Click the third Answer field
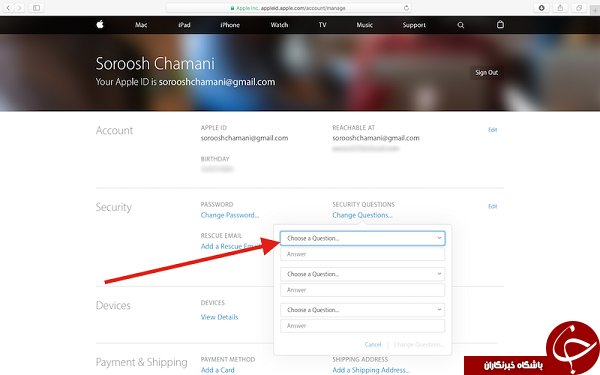The width and height of the screenshot is (600, 375). [x=362, y=326]
